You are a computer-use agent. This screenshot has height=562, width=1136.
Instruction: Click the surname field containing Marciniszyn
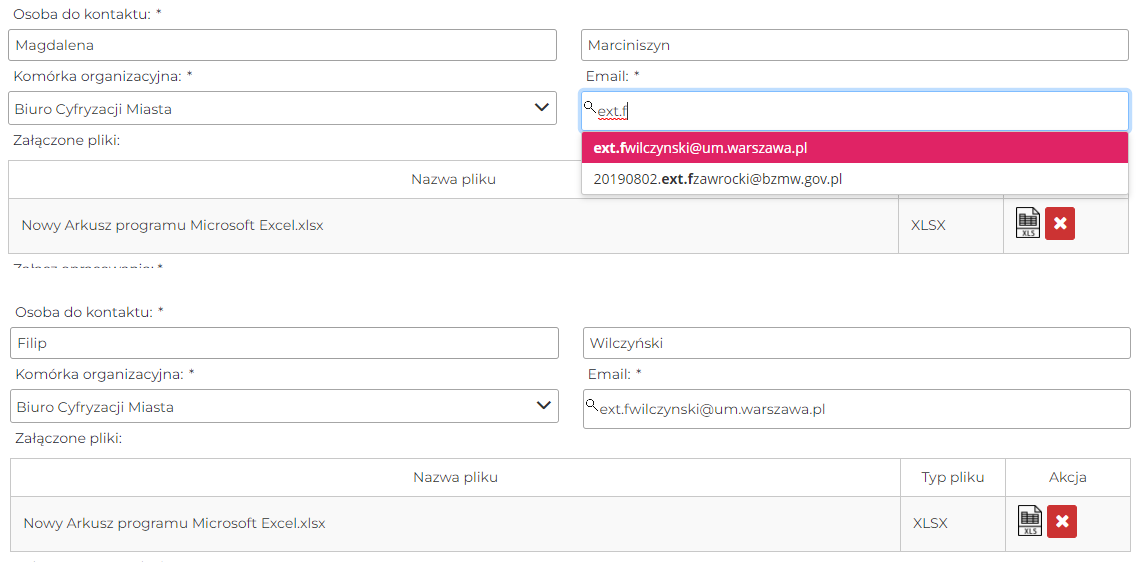854,45
